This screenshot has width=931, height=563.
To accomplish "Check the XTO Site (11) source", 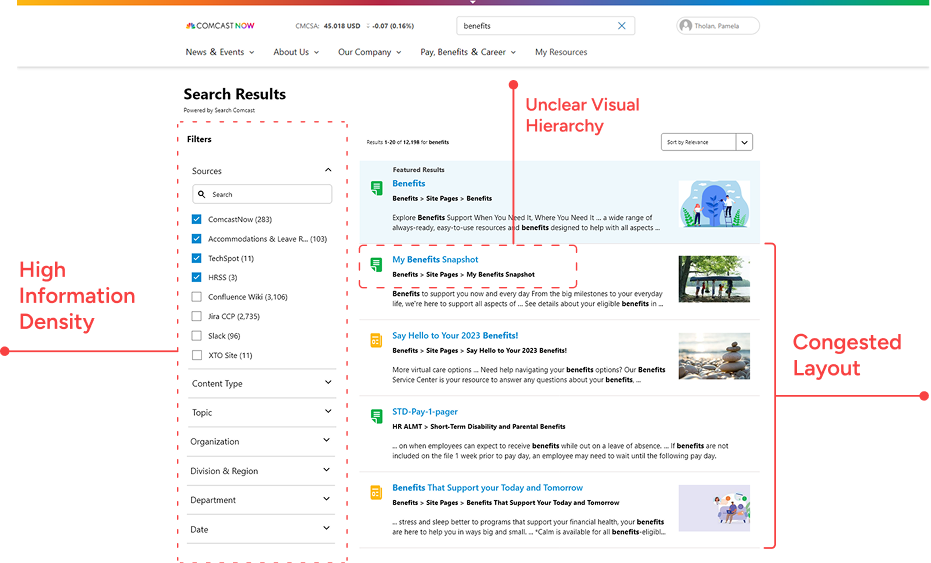I will pyautogui.click(x=197, y=355).
